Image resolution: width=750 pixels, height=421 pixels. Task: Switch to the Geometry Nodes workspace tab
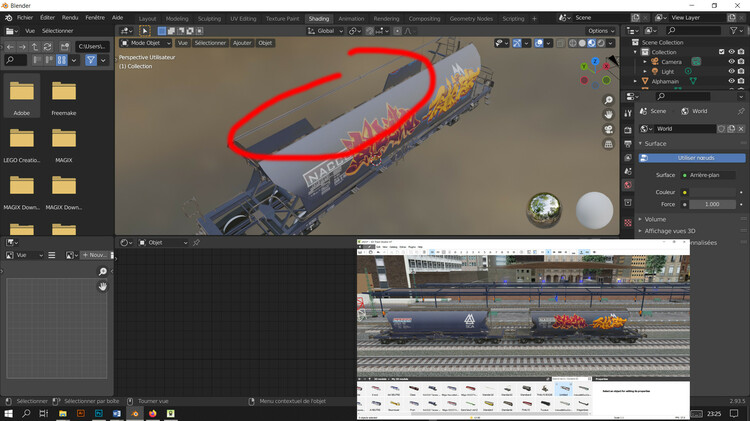[471, 19]
